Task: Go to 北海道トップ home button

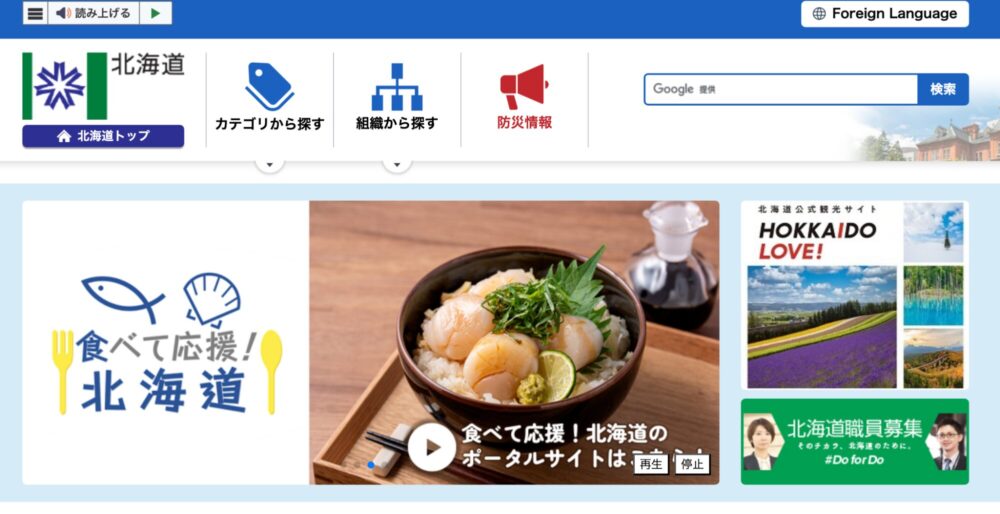Action: 103,136
